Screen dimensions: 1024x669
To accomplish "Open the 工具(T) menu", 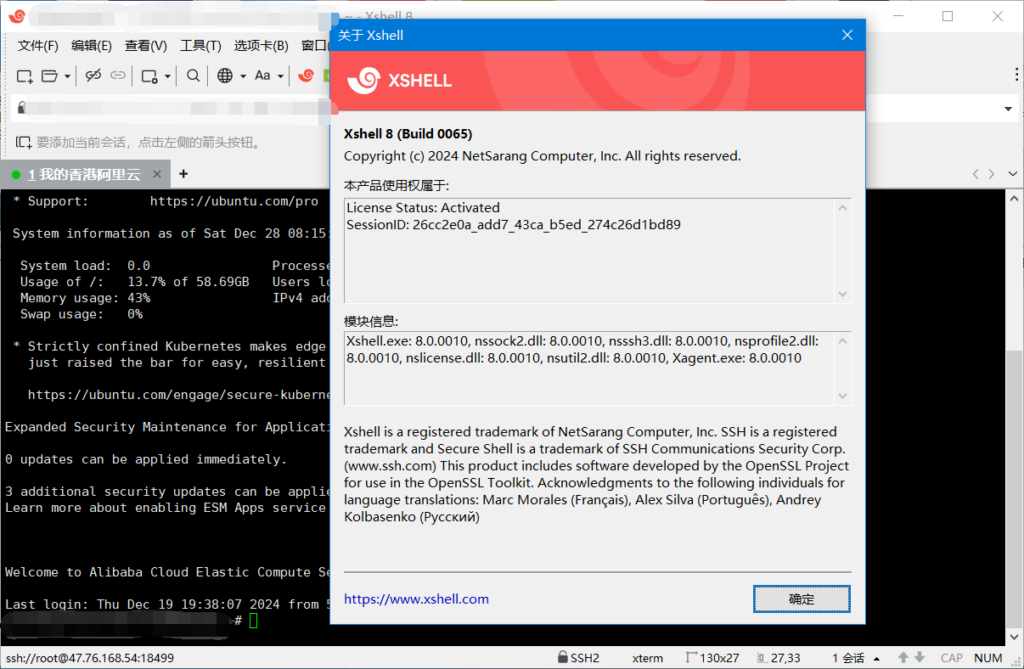I will coord(200,46).
